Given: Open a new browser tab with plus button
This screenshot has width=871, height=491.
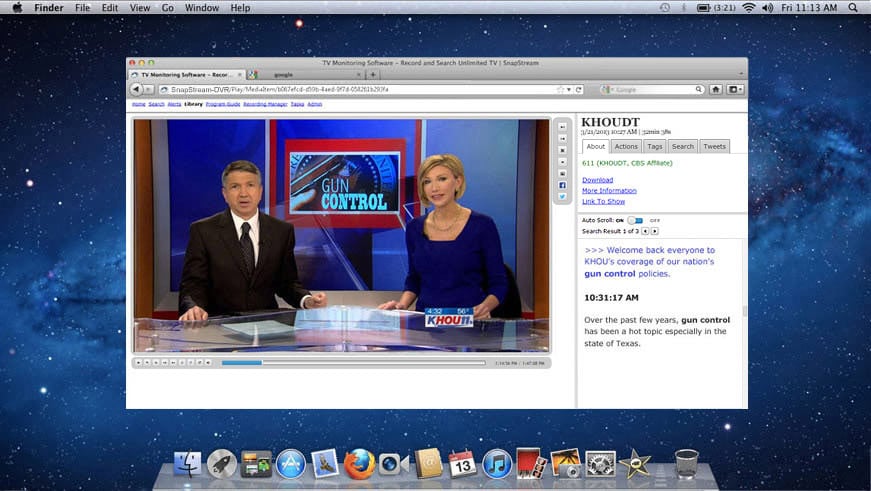Looking at the screenshot, I should click(373, 74).
